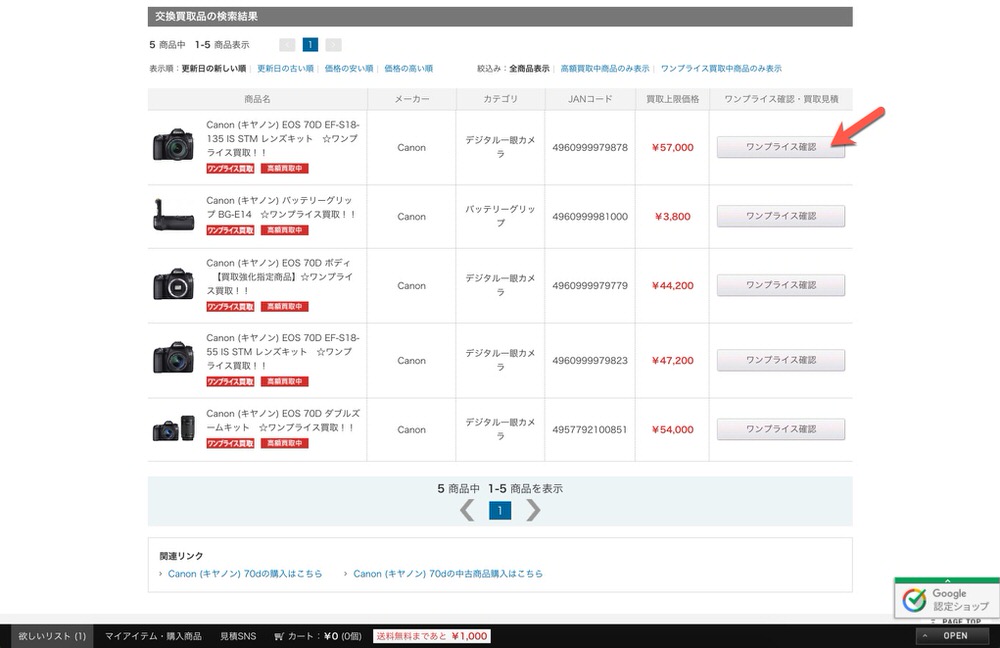Open battery grip BG-E14 thumbnail
1000x648 pixels.
(173, 215)
